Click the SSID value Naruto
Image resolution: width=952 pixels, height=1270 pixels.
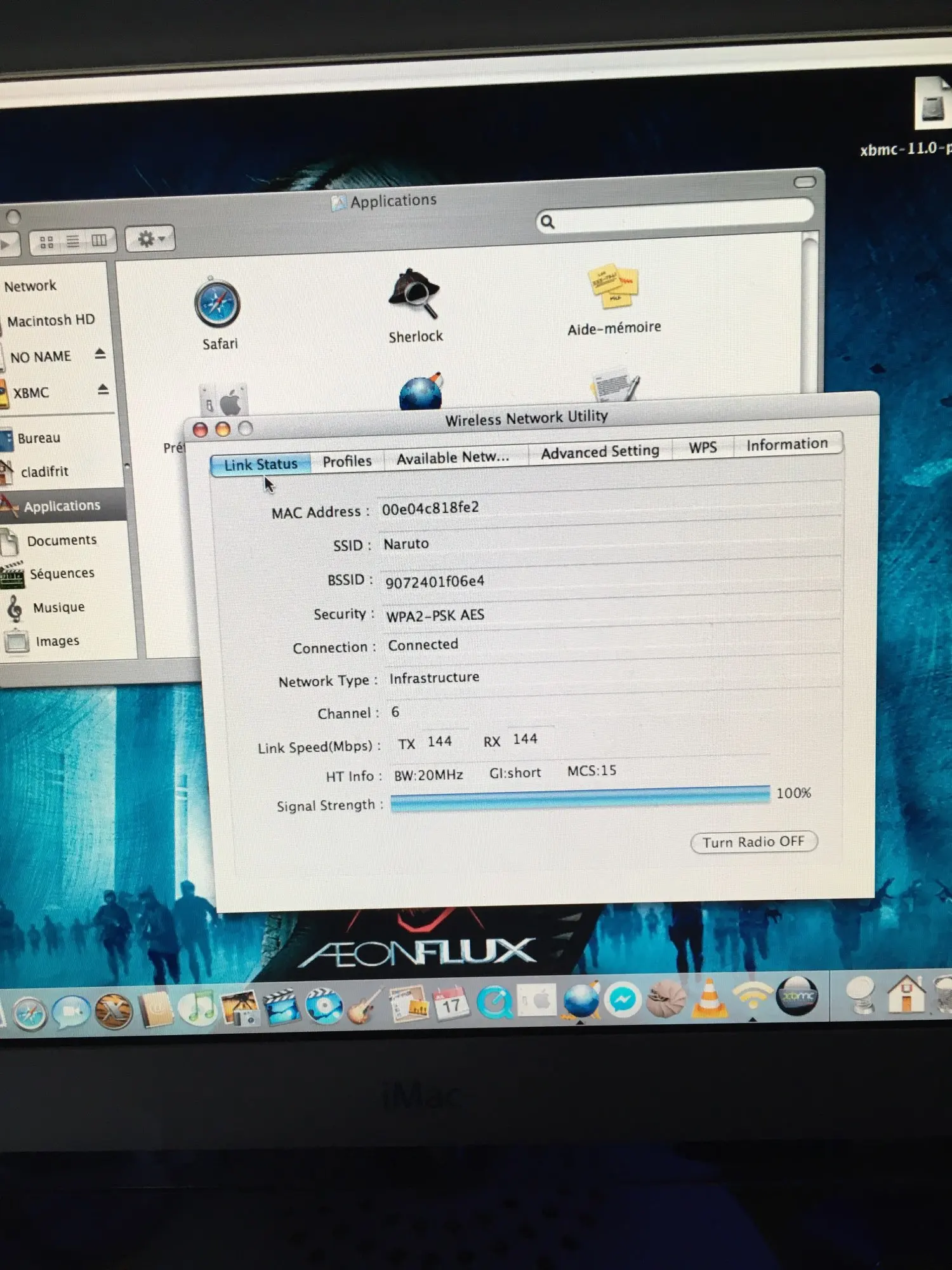406,544
